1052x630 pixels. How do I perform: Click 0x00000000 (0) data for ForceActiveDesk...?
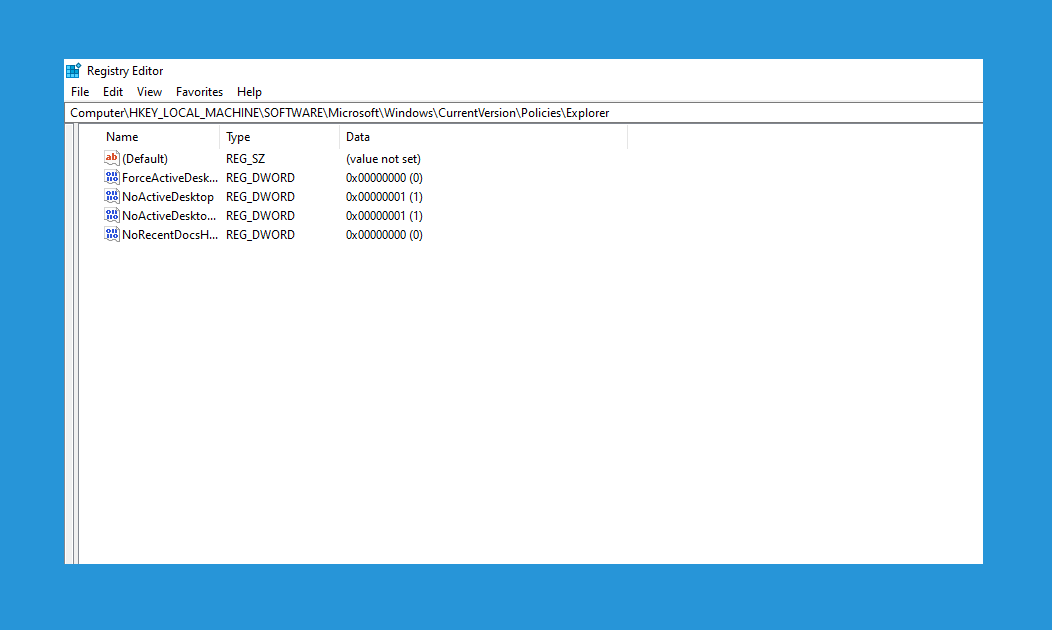(x=384, y=178)
